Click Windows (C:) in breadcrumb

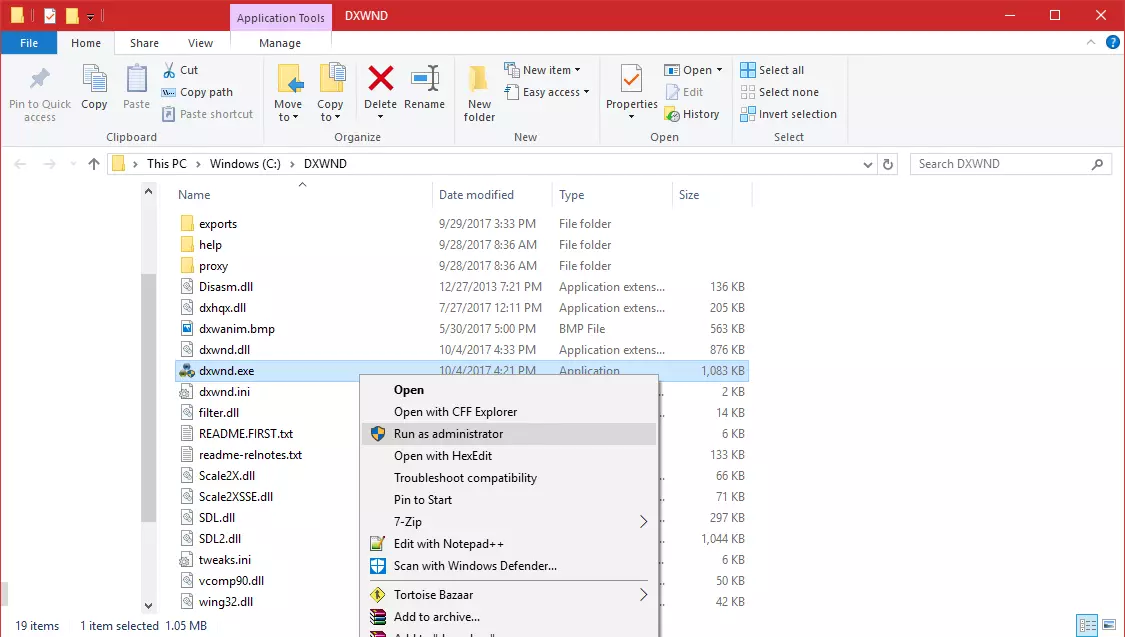tap(245, 164)
